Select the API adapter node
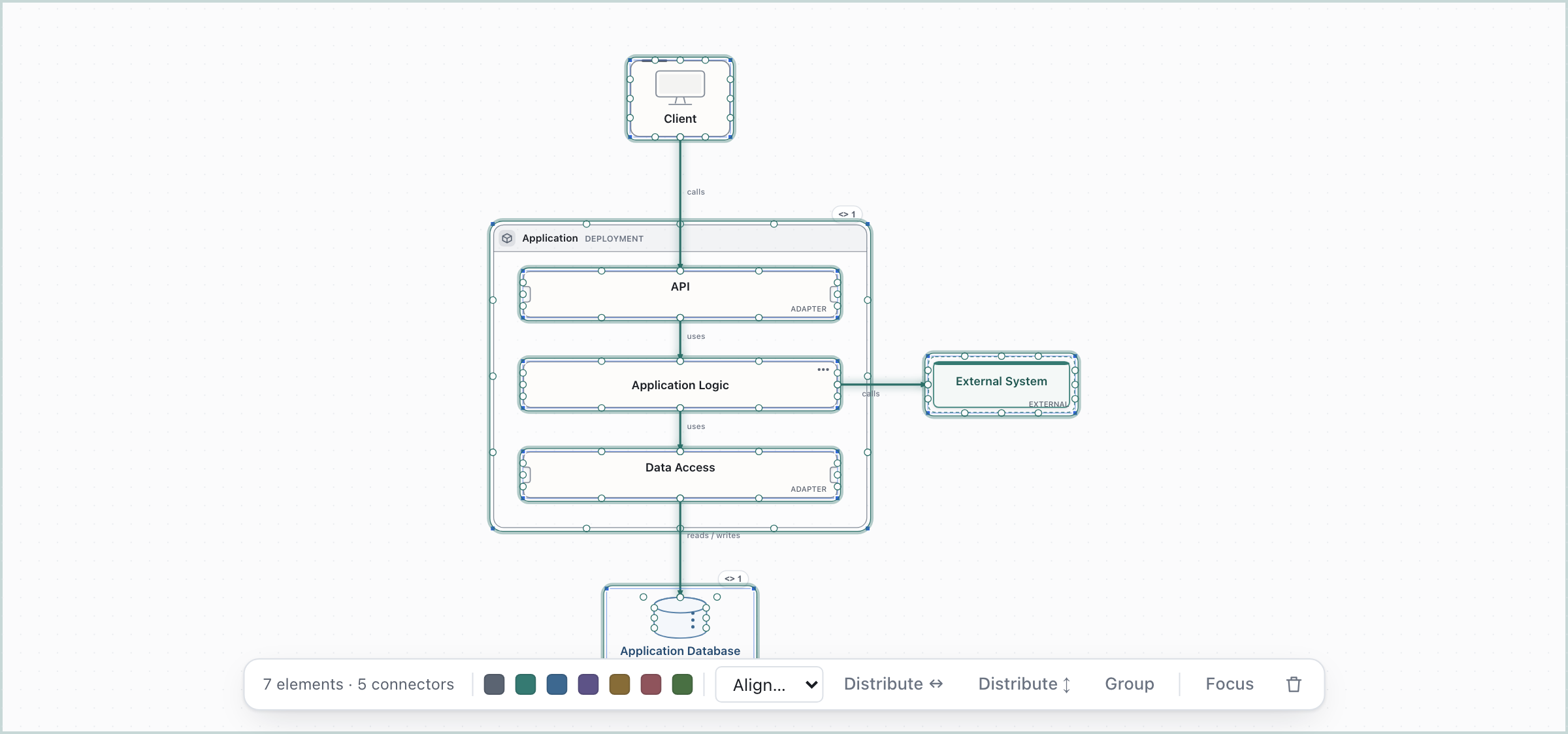The width and height of the screenshot is (1568, 734). [680, 295]
